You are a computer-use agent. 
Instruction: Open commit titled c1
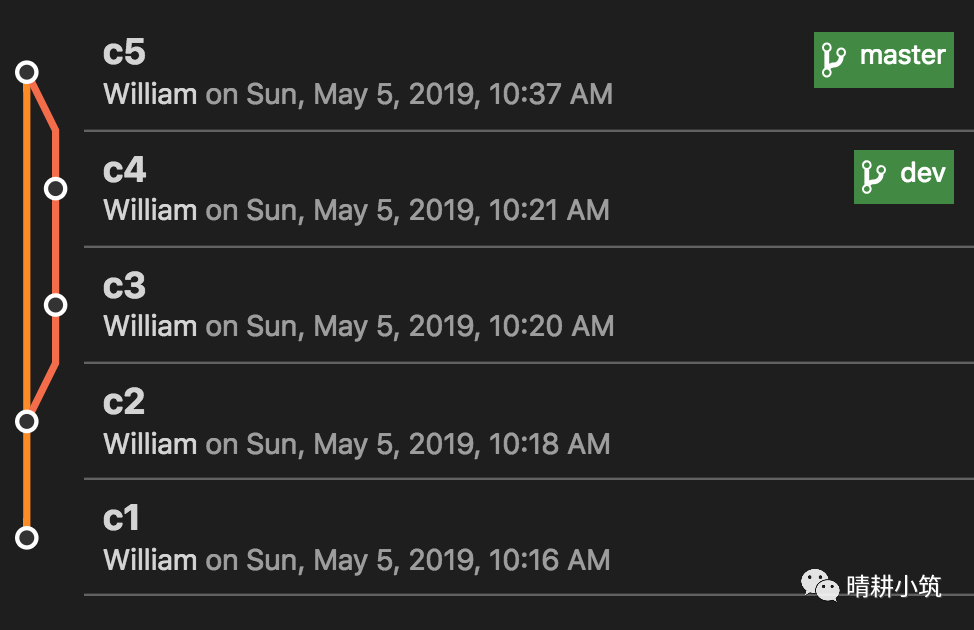122,518
